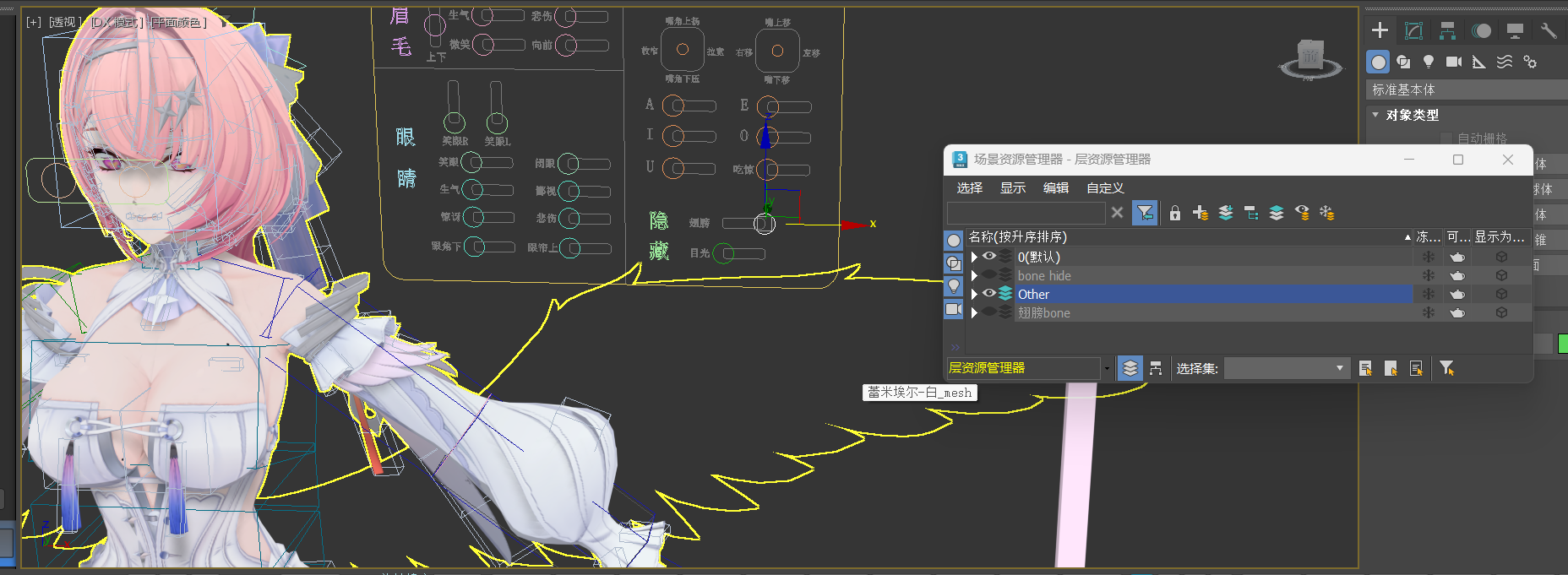1568x575 pixels.
Task: Open the 层资源管理器 explorer dropdown arrow
Action: point(1107,368)
